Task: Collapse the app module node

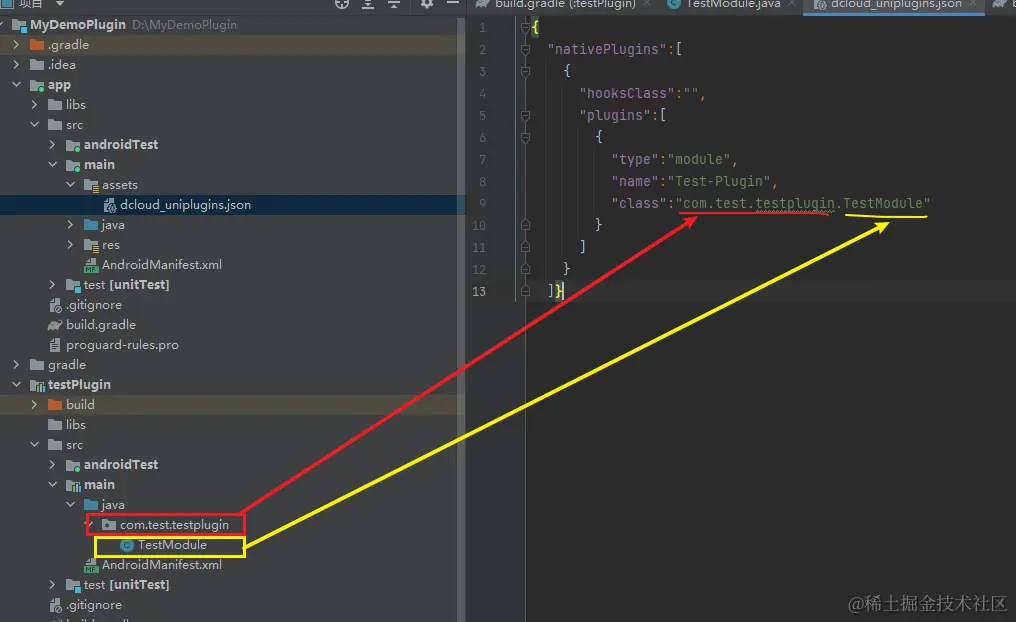Action: point(16,85)
